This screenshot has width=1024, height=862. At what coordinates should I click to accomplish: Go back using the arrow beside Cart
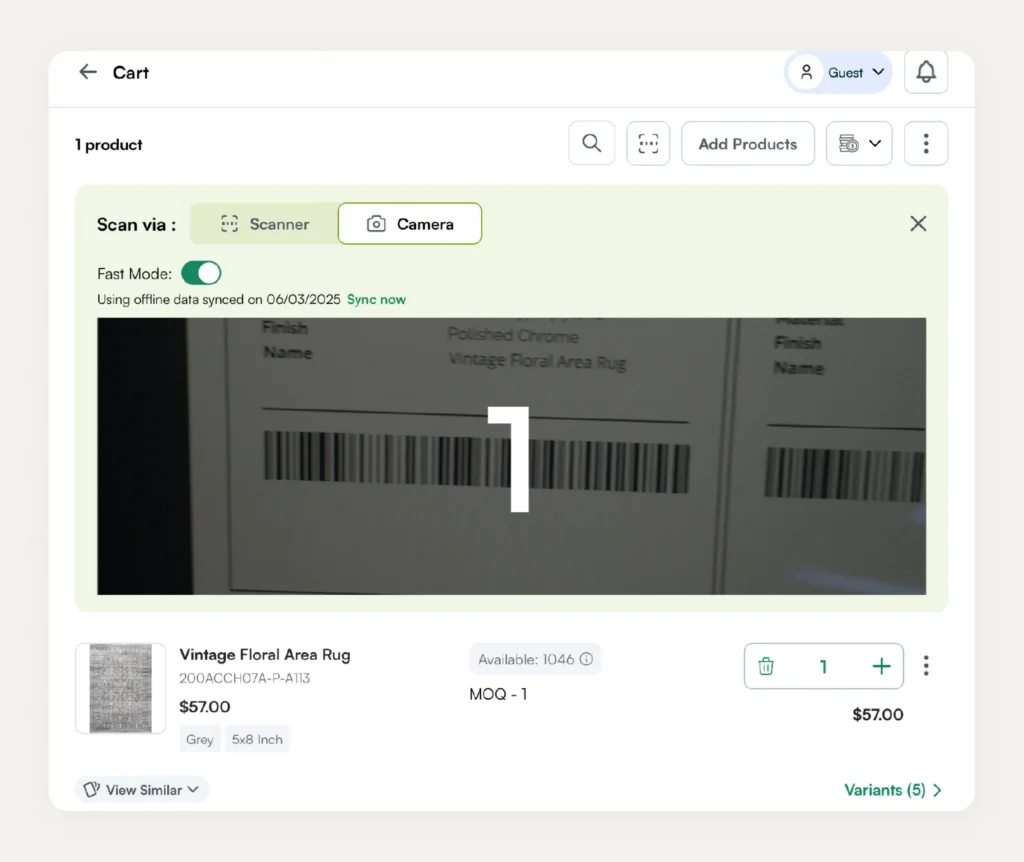coord(88,72)
